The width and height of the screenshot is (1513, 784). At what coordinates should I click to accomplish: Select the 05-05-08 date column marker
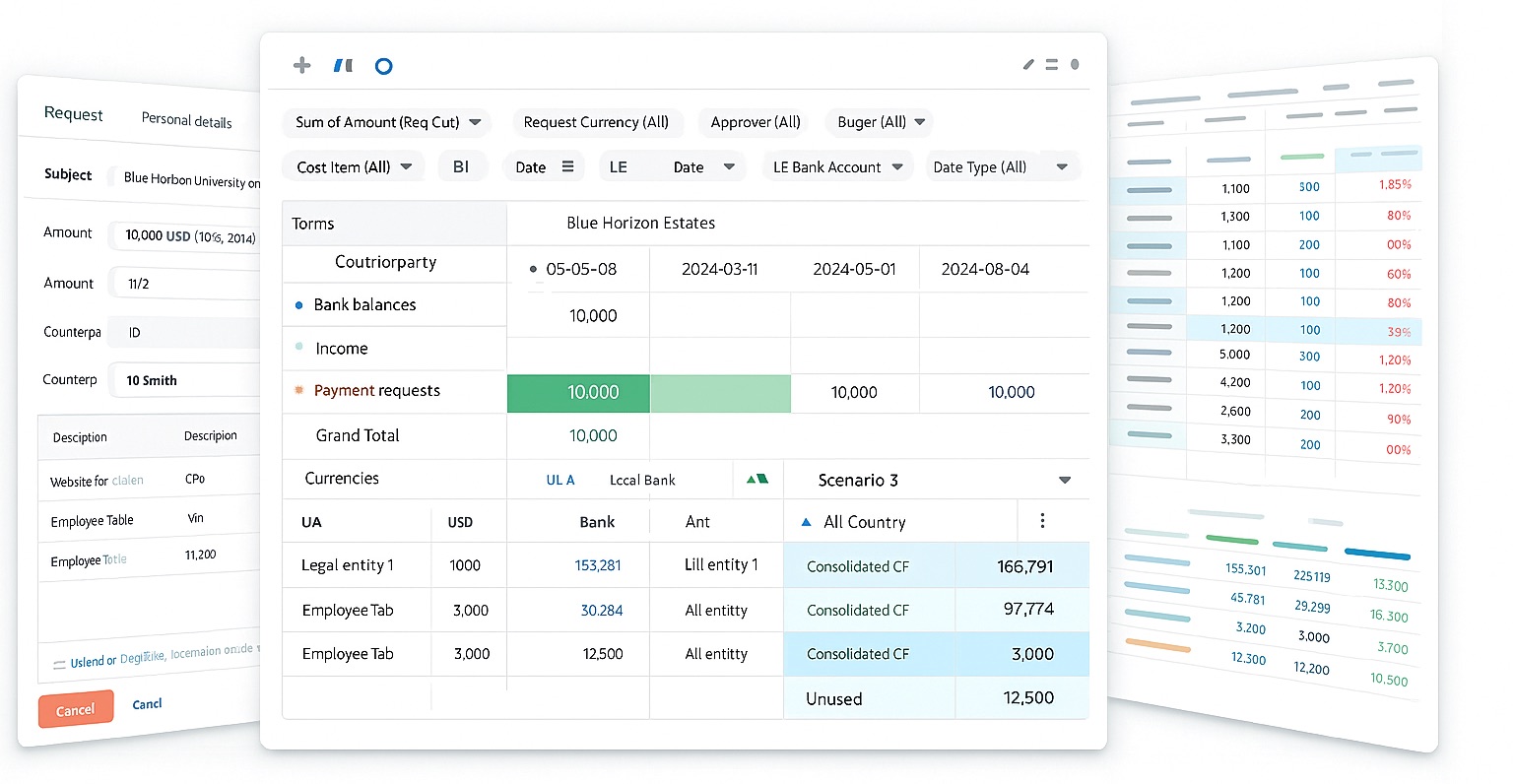534,269
